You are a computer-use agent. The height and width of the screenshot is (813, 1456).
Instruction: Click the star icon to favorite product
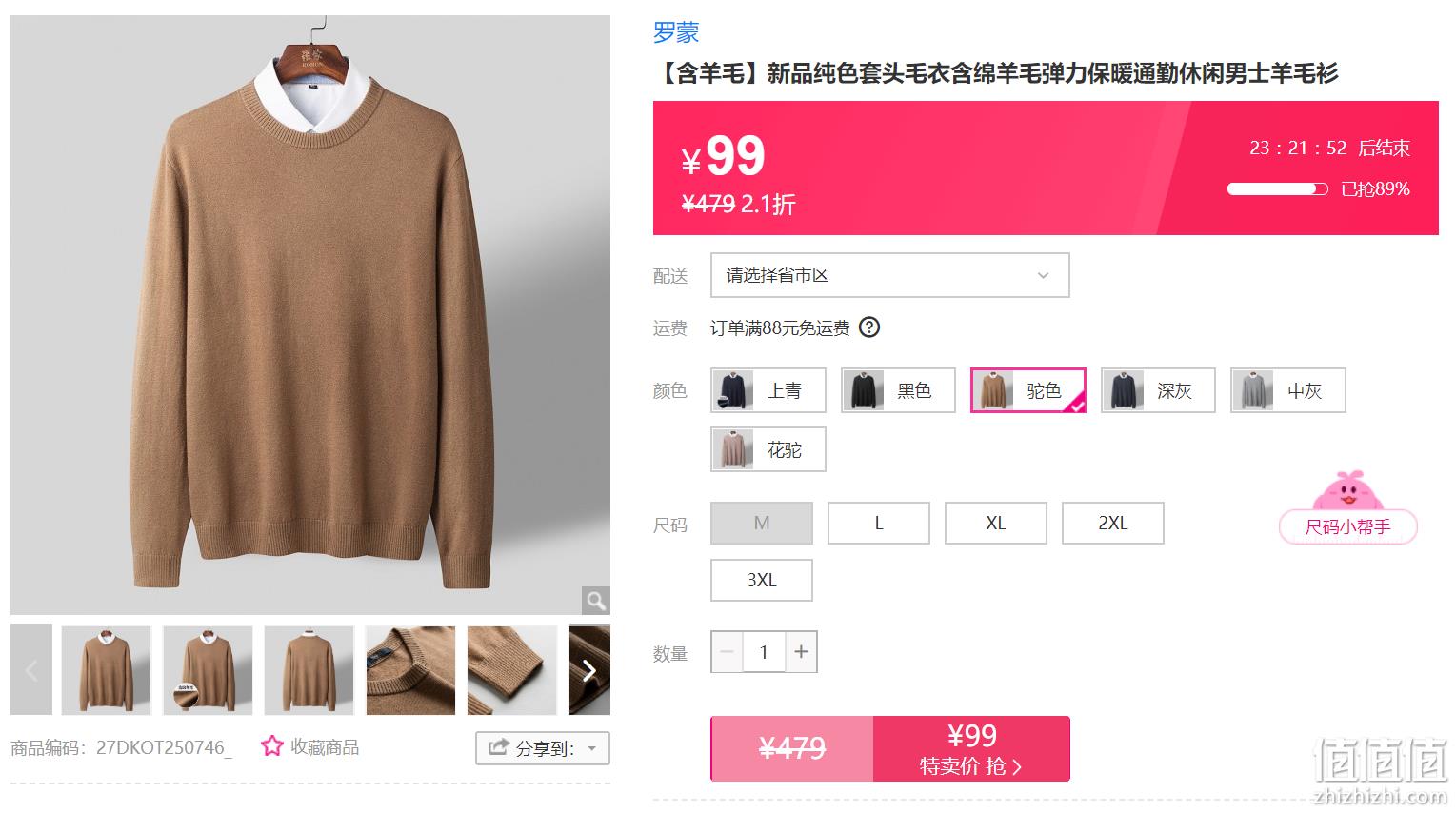[272, 746]
